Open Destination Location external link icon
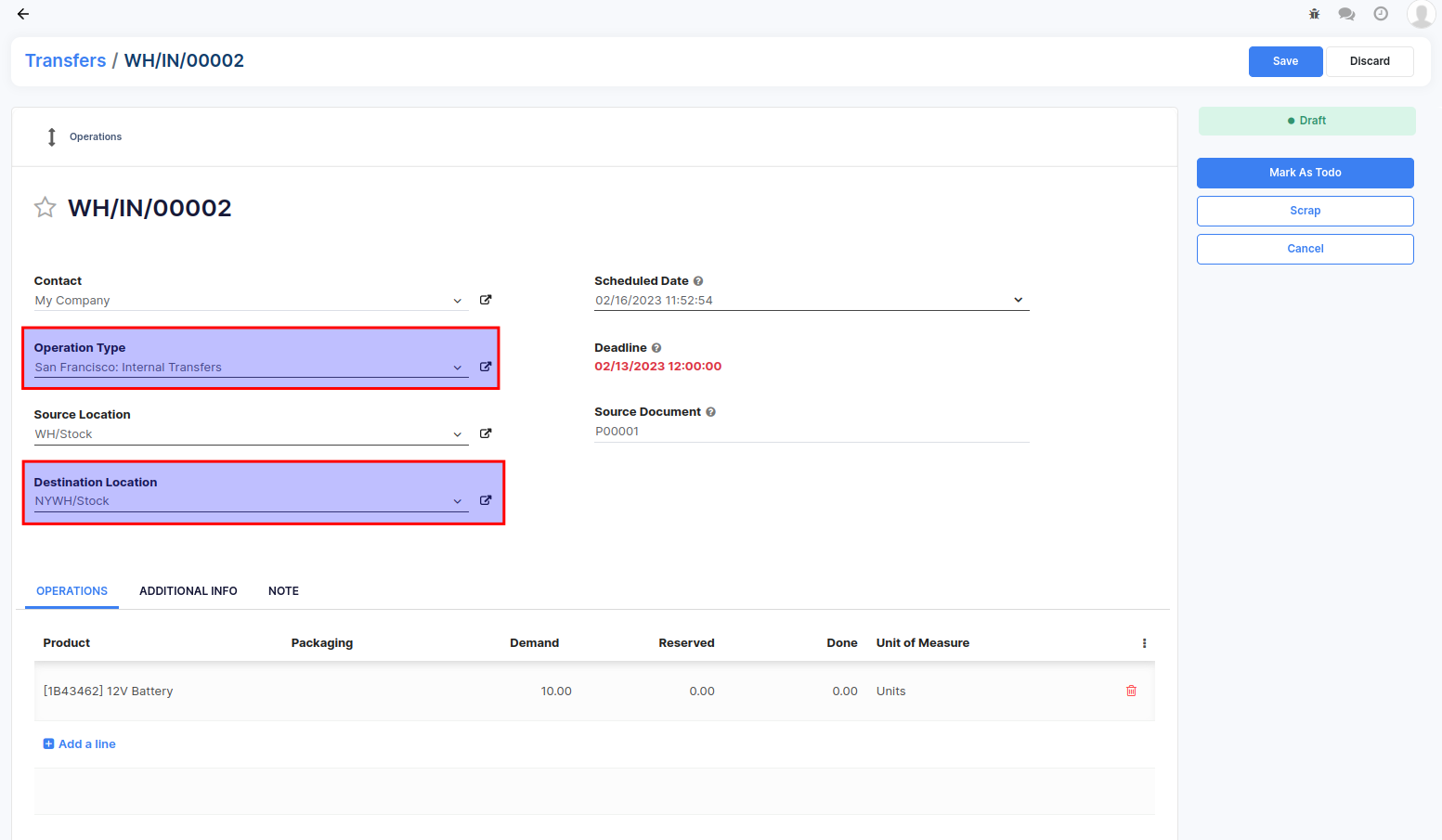Viewport: 1442px width, 840px height. [x=486, y=500]
